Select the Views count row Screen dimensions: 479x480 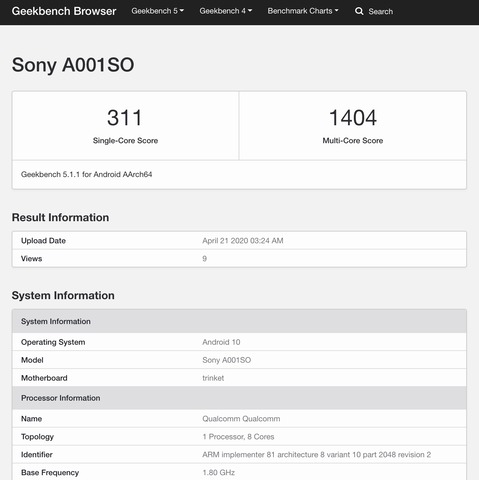pos(239,258)
